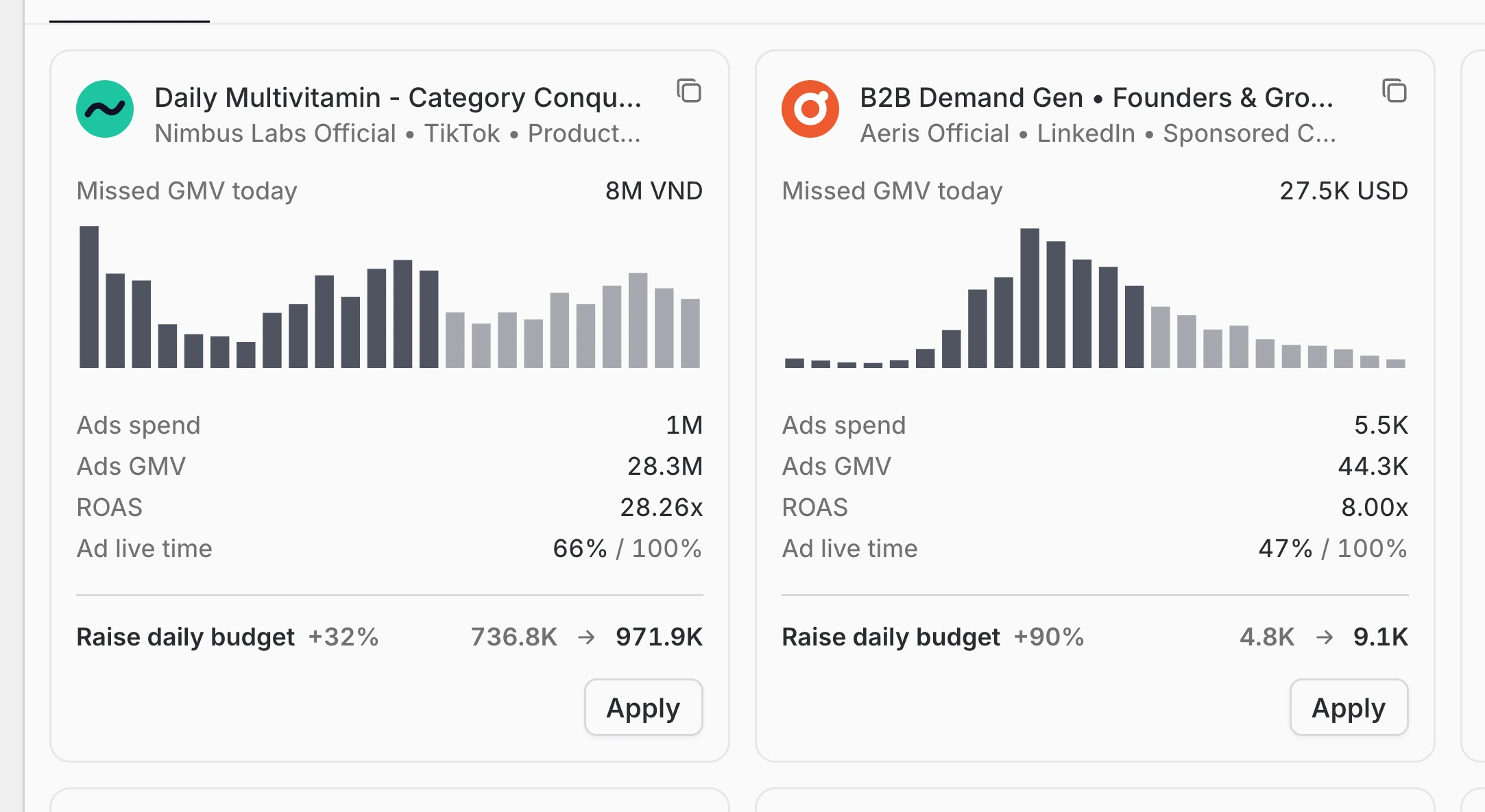
Task: Select the ROAS value '28.26x'
Action: (662, 507)
